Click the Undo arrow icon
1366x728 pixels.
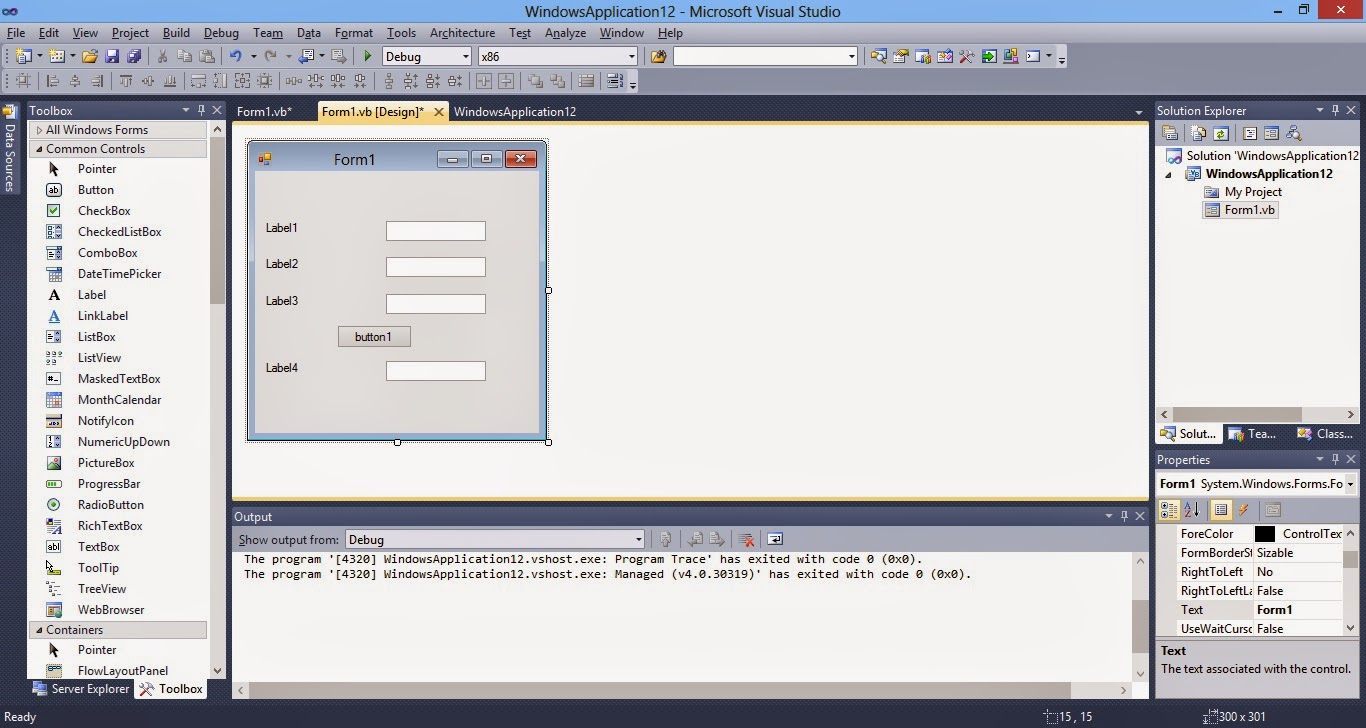tap(235, 57)
